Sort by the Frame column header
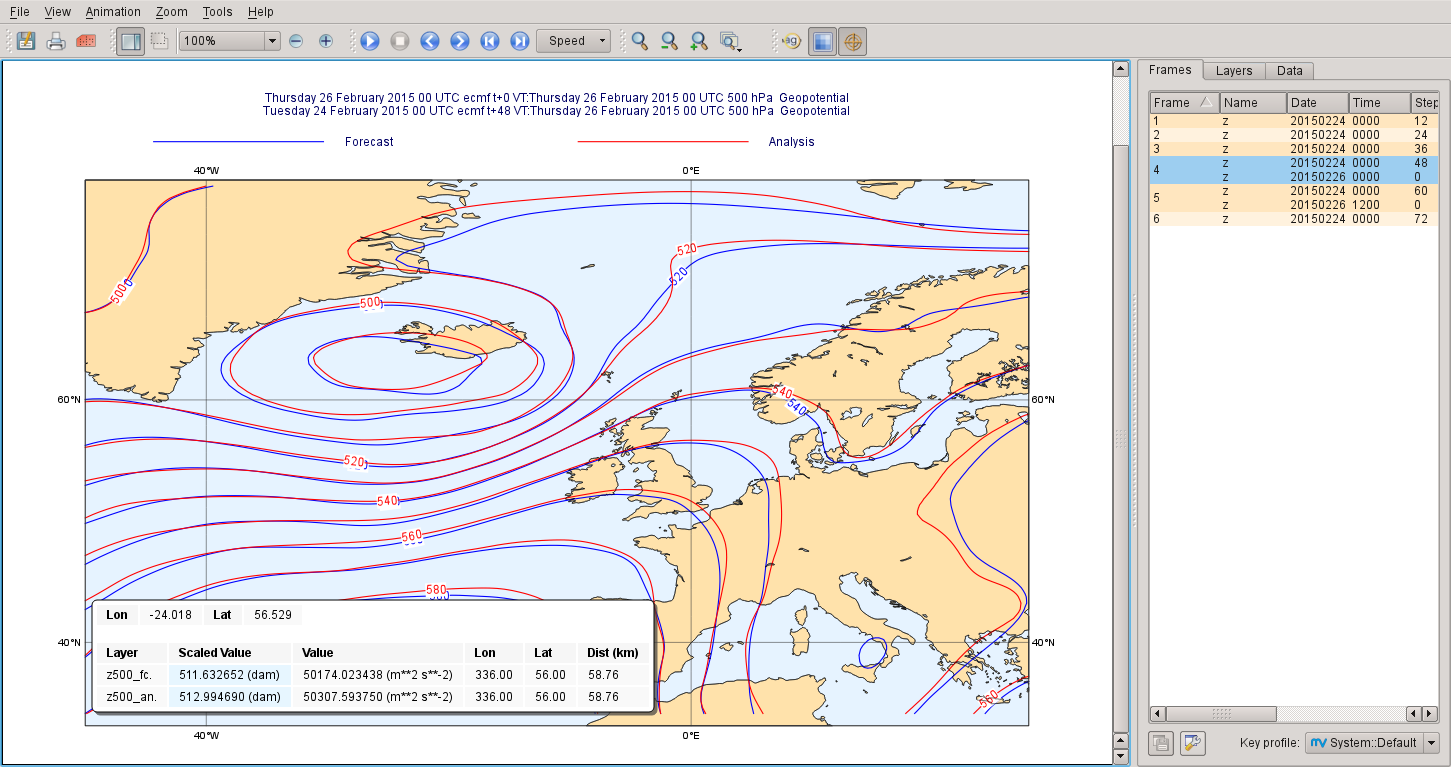1451x767 pixels. pos(1184,102)
